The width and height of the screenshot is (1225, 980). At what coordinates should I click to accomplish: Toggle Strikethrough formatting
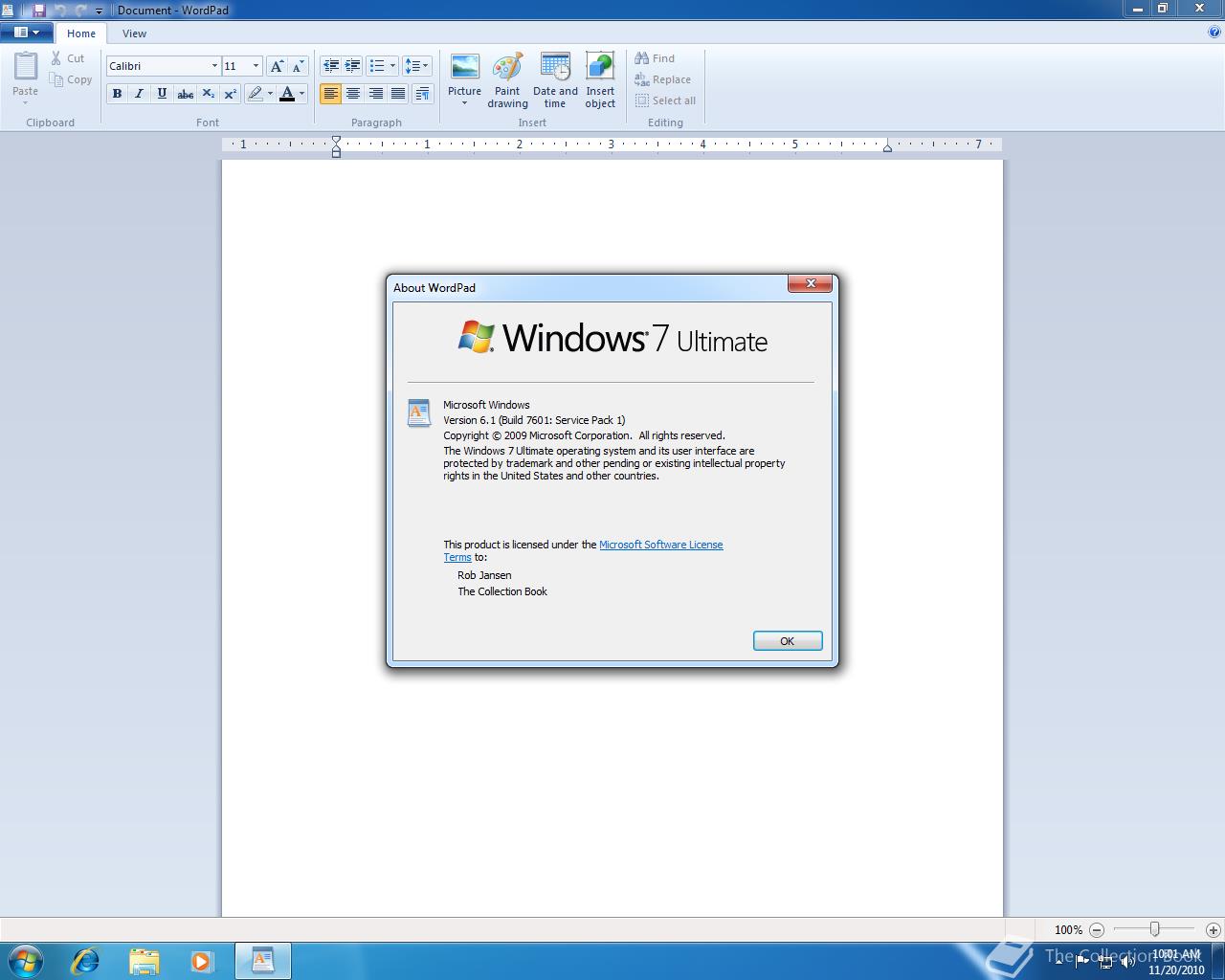185,94
